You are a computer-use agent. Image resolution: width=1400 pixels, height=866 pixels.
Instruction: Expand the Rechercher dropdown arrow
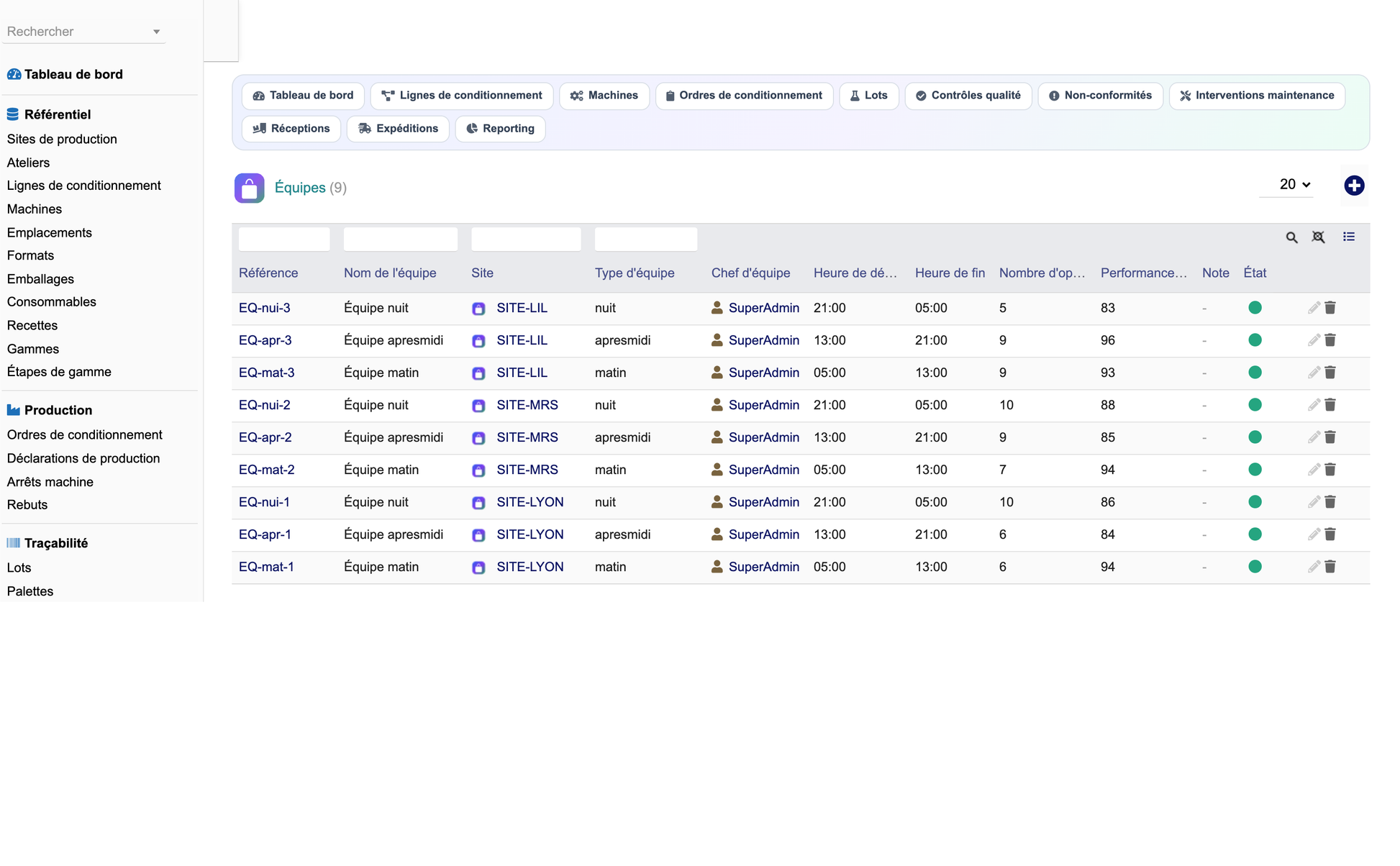tap(156, 32)
